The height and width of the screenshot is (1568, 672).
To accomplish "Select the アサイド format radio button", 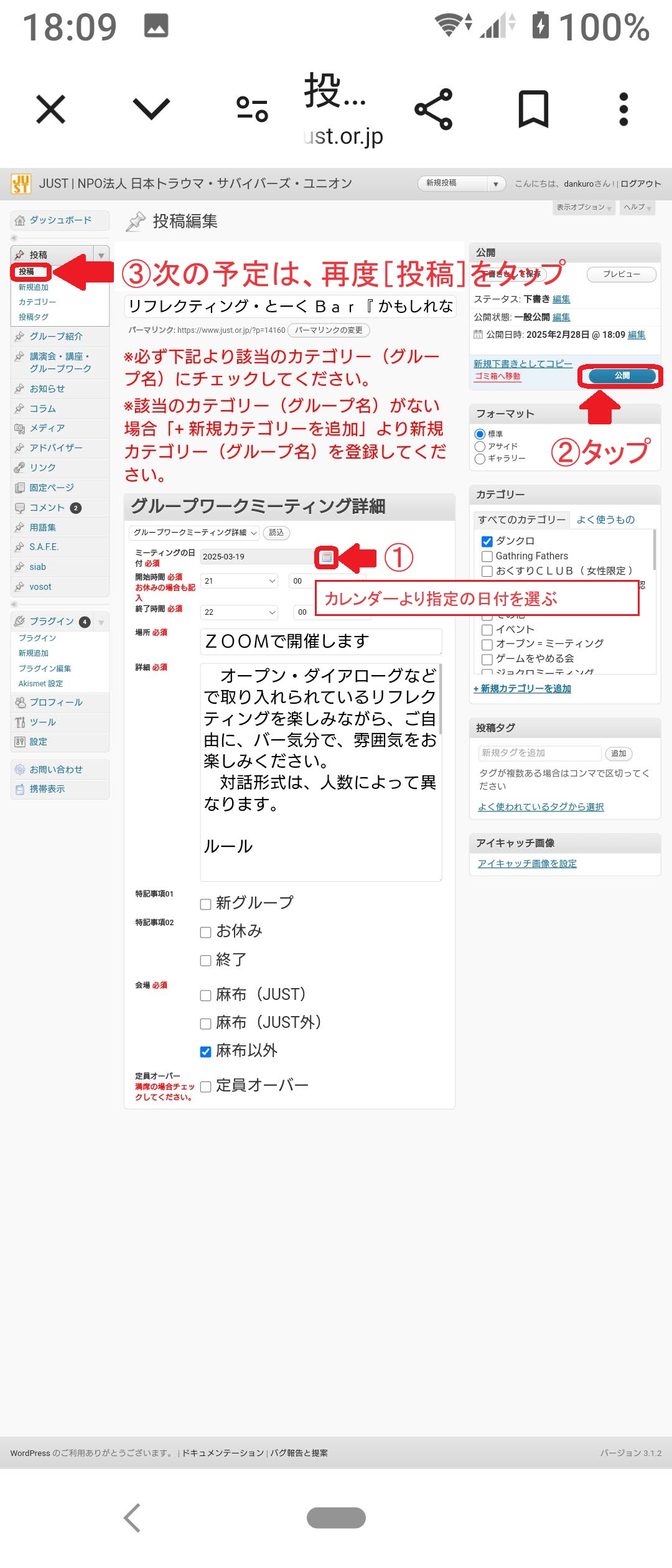I will (x=480, y=447).
